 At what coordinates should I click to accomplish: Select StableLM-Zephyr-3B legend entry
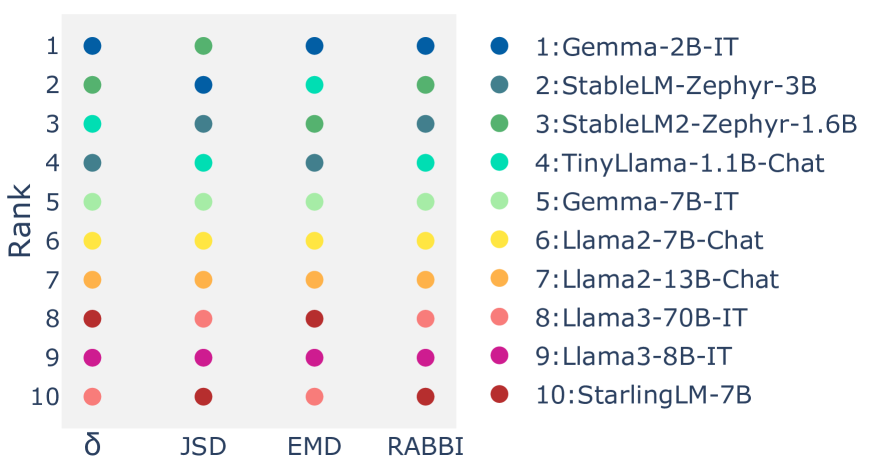point(676,85)
